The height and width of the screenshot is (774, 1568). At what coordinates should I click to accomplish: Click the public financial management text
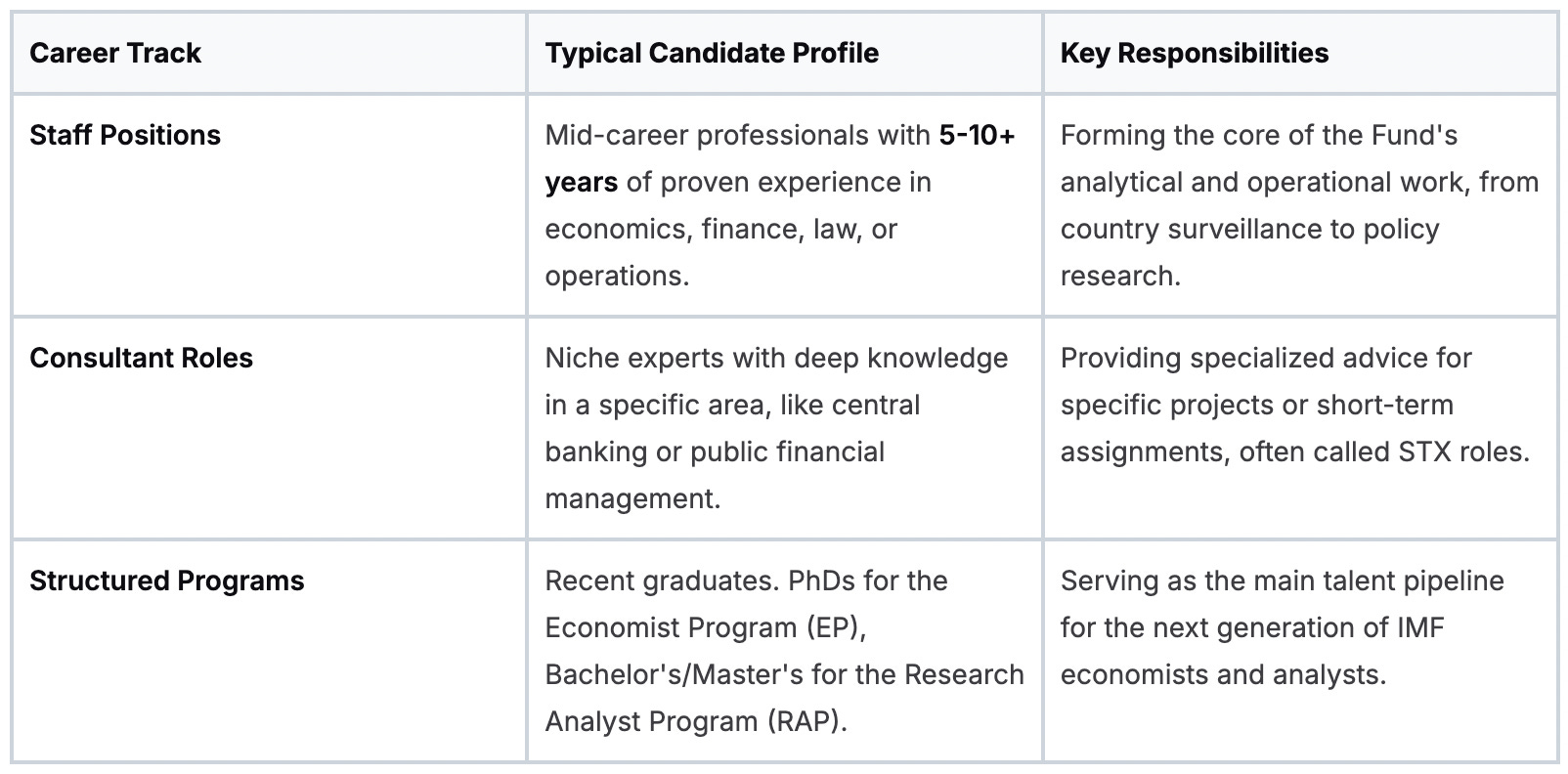pyautogui.click(x=715, y=475)
